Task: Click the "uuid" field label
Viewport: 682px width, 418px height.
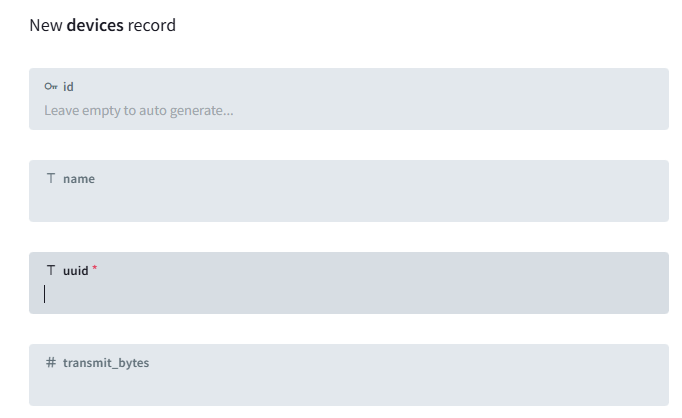Action: [x=76, y=271]
